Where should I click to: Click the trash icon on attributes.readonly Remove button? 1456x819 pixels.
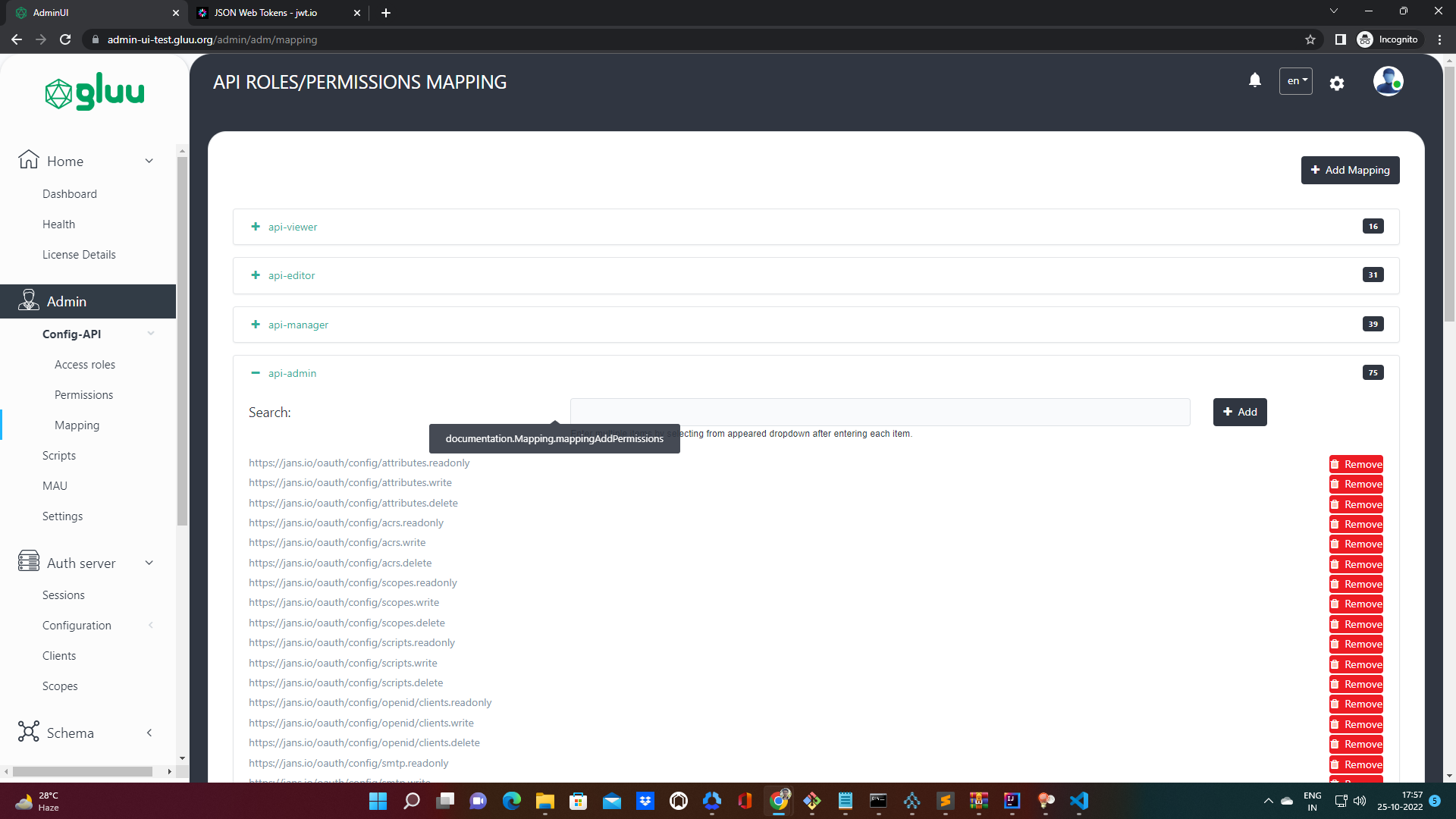(x=1336, y=463)
